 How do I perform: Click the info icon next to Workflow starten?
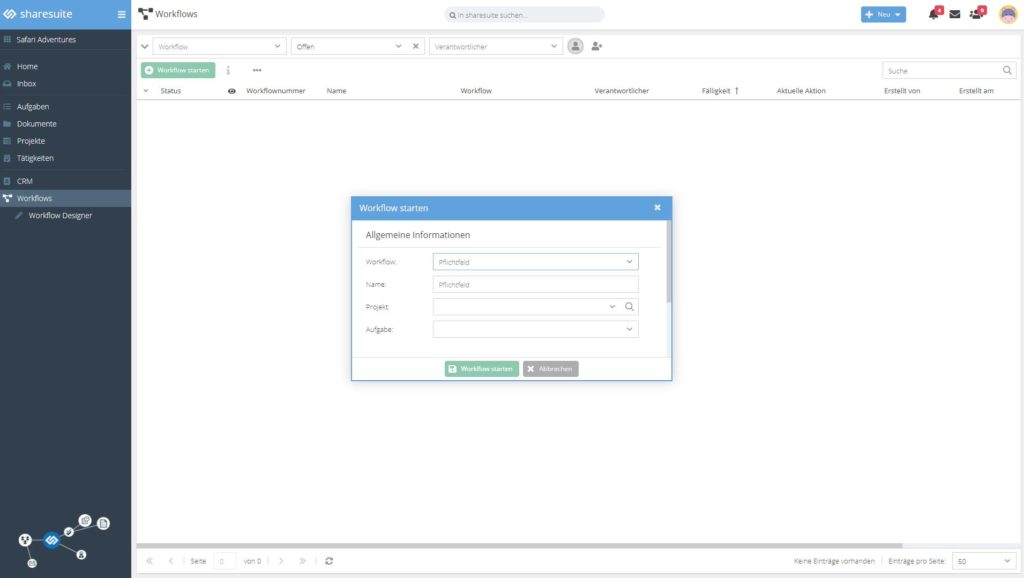(228, 70)
